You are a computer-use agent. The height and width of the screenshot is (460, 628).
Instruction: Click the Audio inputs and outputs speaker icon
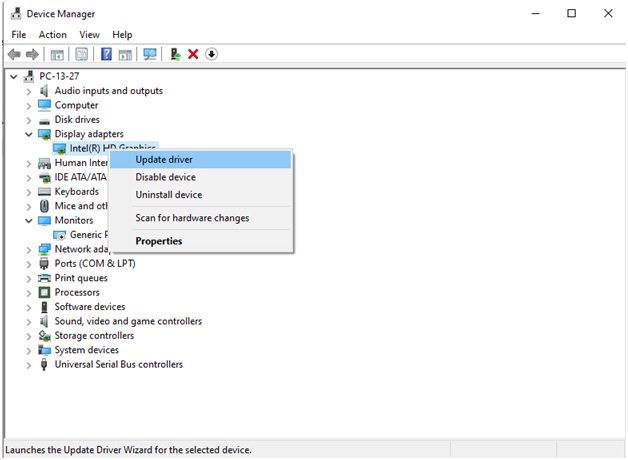(44, 91)
